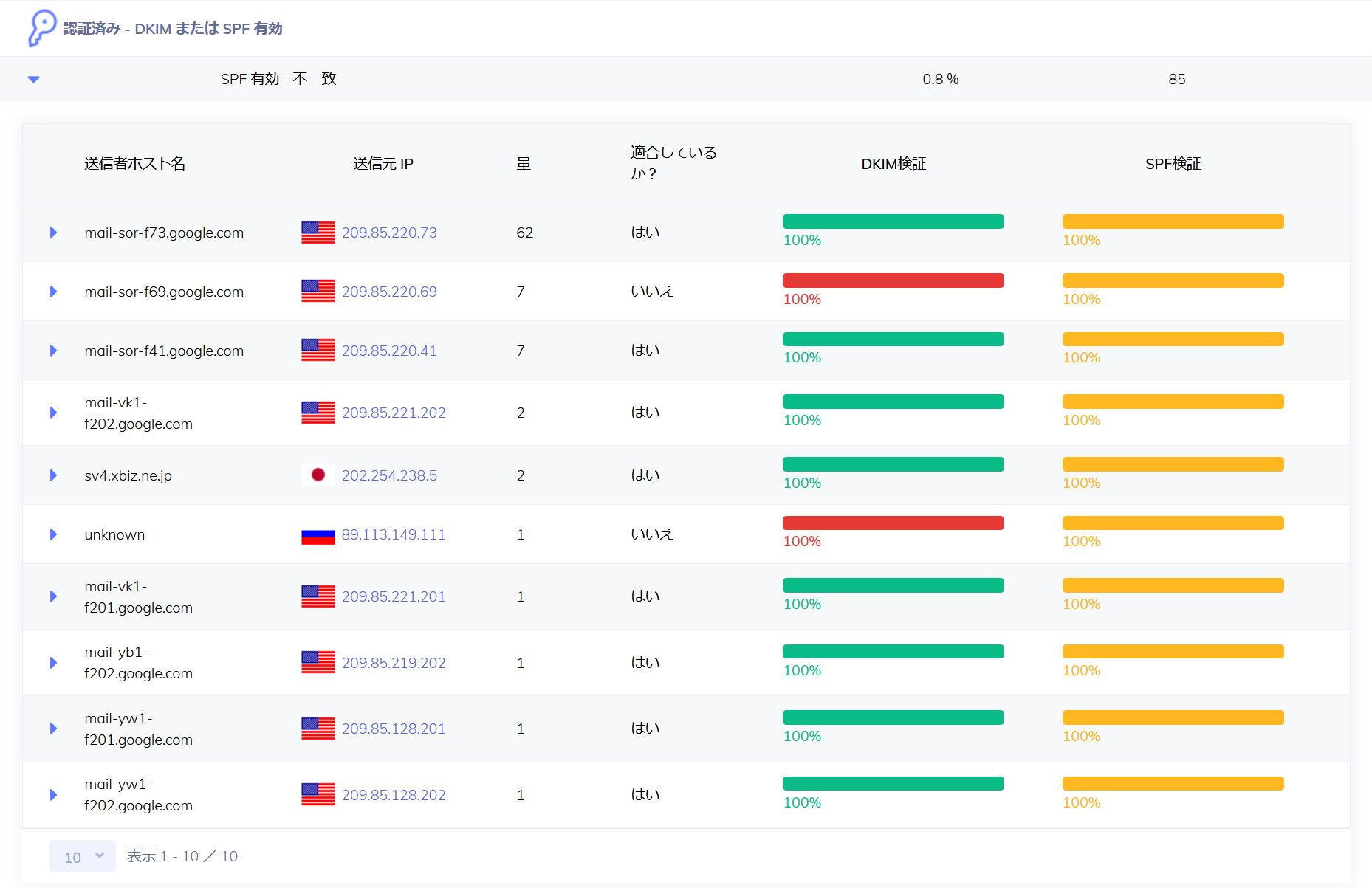Expand the mail-vk1-f201.google.com row
The image size is (1372, 888).
point(53,596)
